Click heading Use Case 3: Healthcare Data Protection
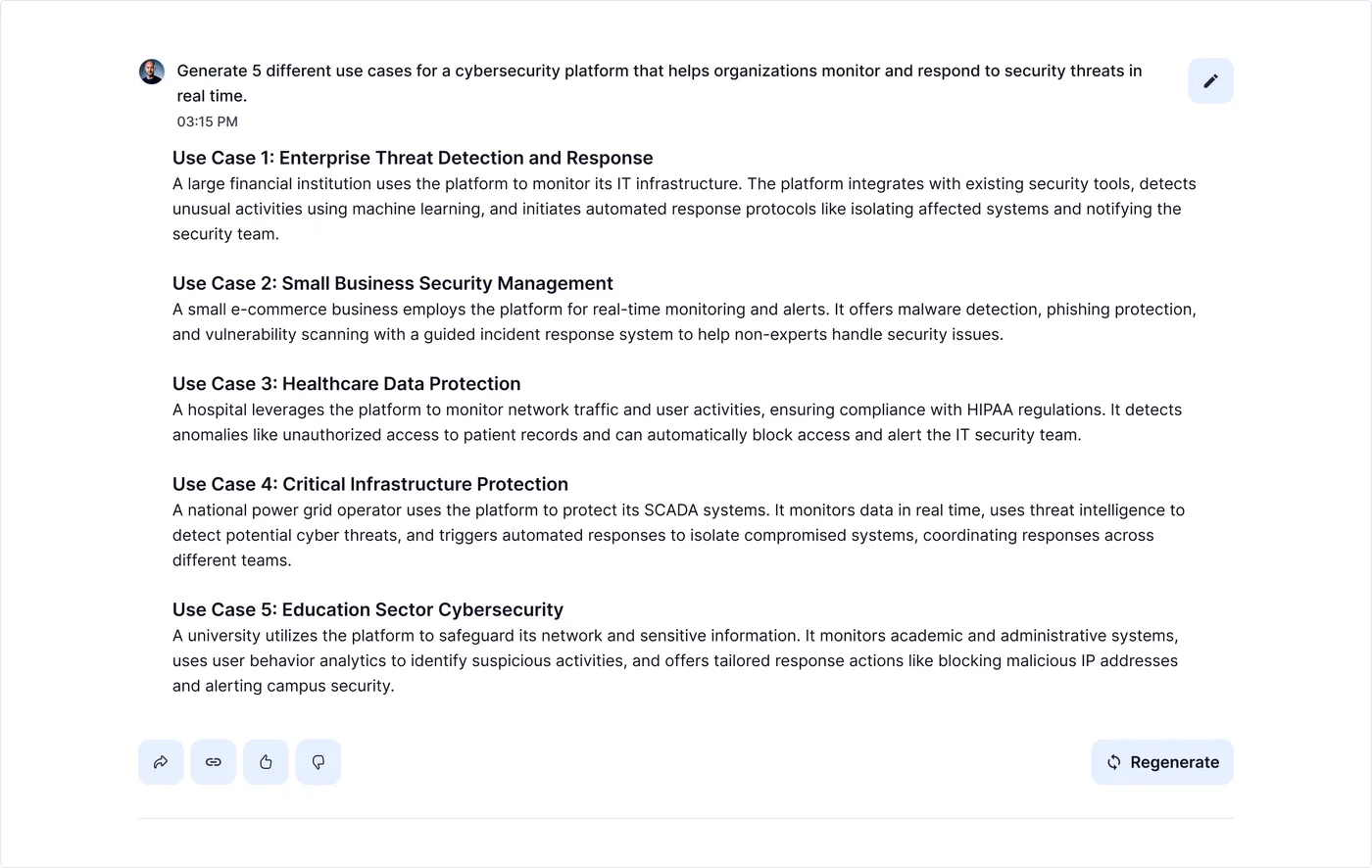Image resolution: width=1372 pixels, height=868 pixels. 347,384
